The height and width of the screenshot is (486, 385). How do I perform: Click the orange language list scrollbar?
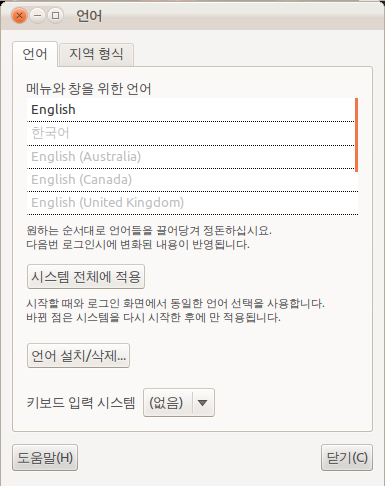click(x=357, y=135)
